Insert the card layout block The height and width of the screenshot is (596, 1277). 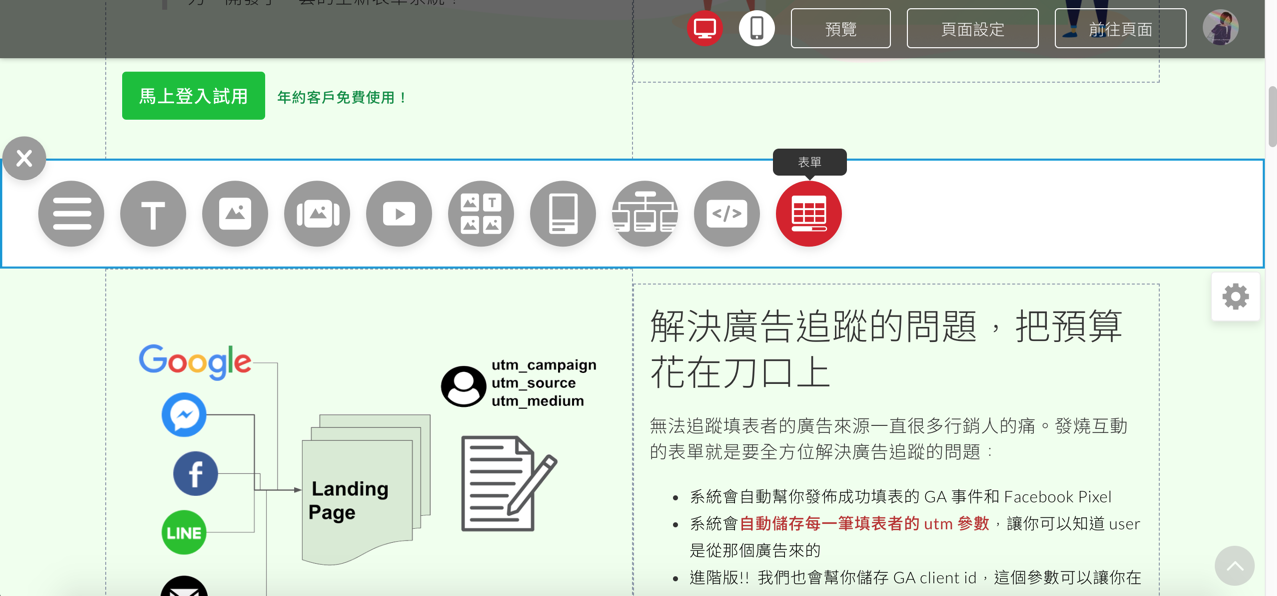pyautogui.click(x=563, y=214)
